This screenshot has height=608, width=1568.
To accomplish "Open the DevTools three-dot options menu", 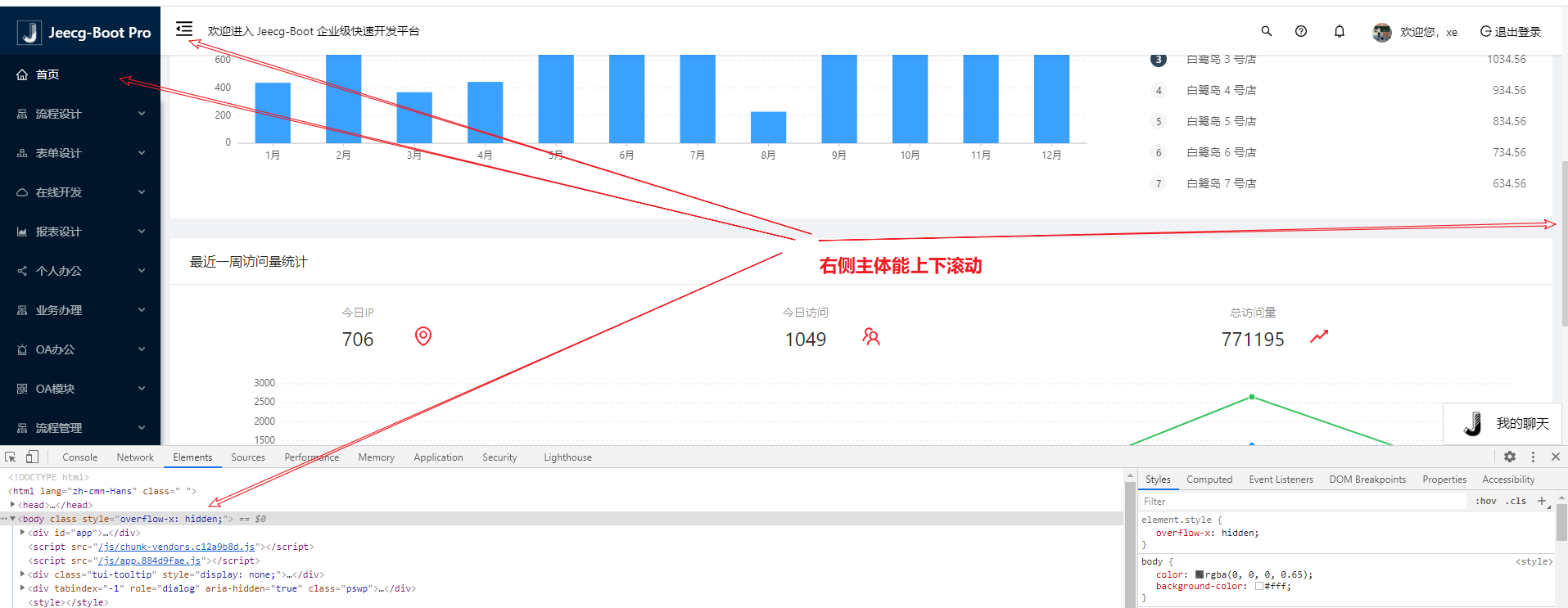I will click(1534, 457).
